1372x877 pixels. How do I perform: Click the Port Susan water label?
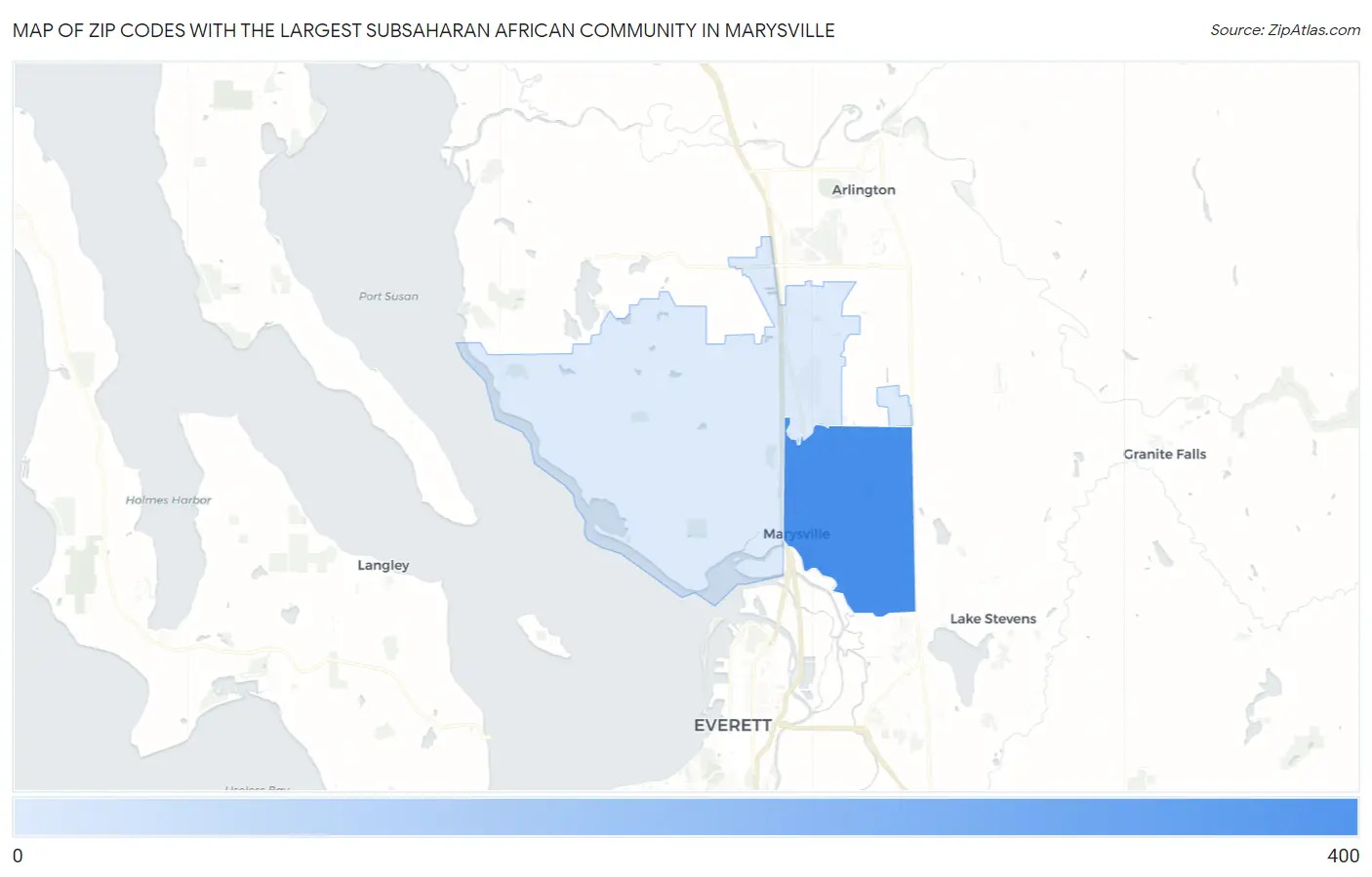point(388,297)
